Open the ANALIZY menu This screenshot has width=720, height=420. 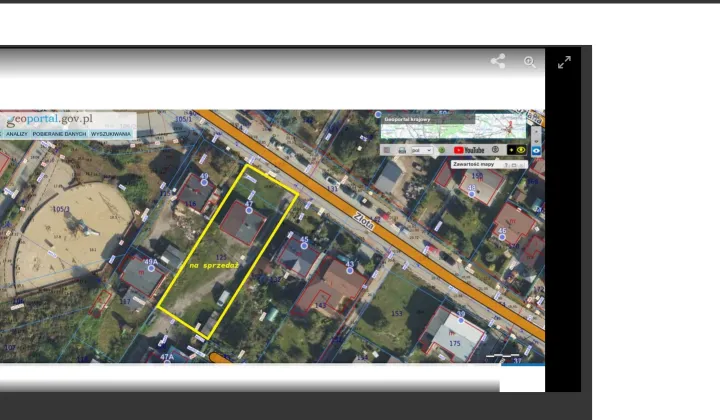point(16,133)
